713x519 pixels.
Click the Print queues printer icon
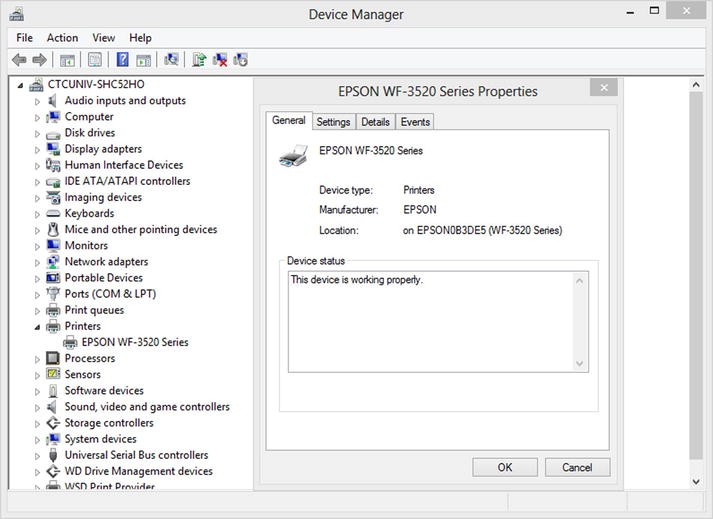(x=53, y=310)
